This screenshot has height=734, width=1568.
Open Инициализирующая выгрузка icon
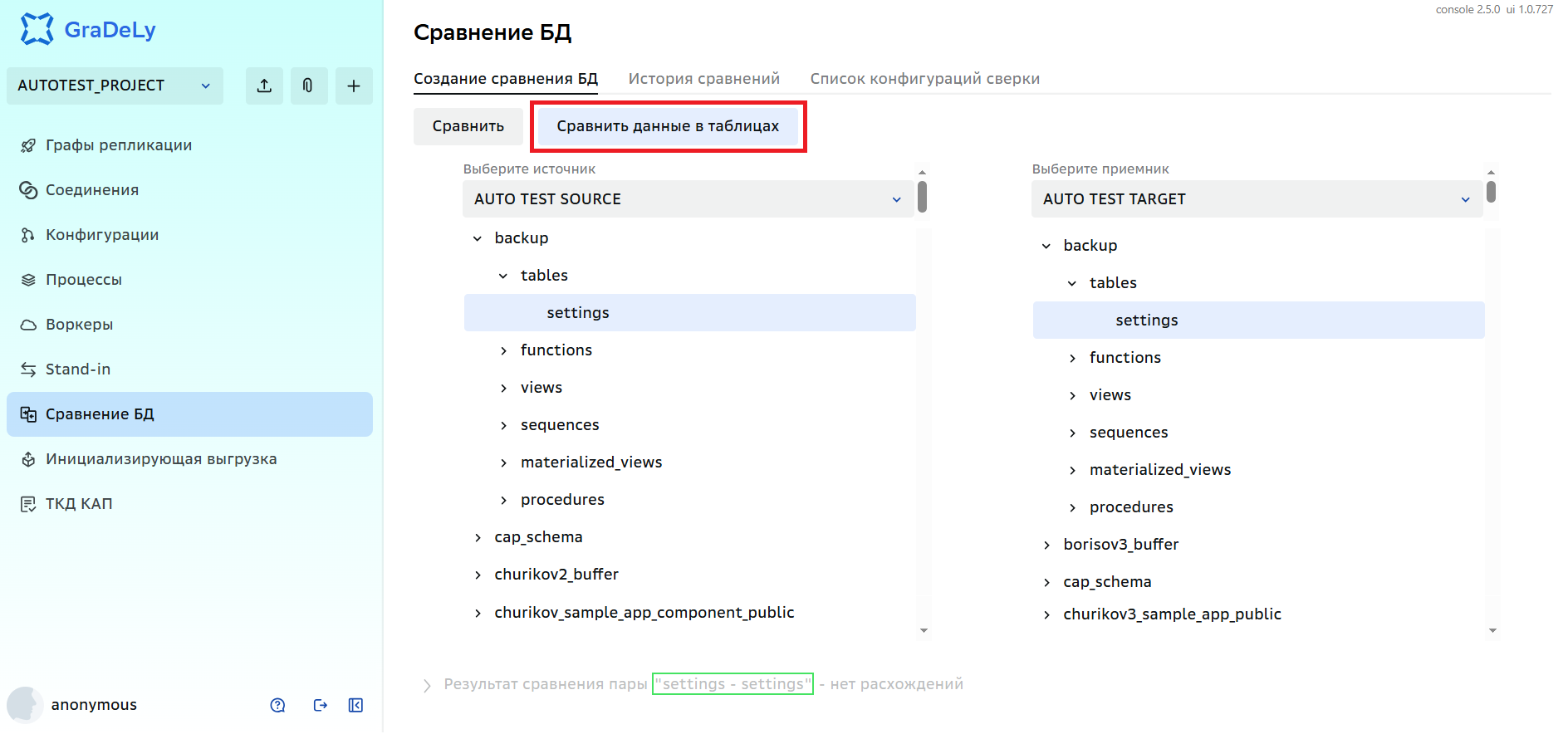pos(28,459)
